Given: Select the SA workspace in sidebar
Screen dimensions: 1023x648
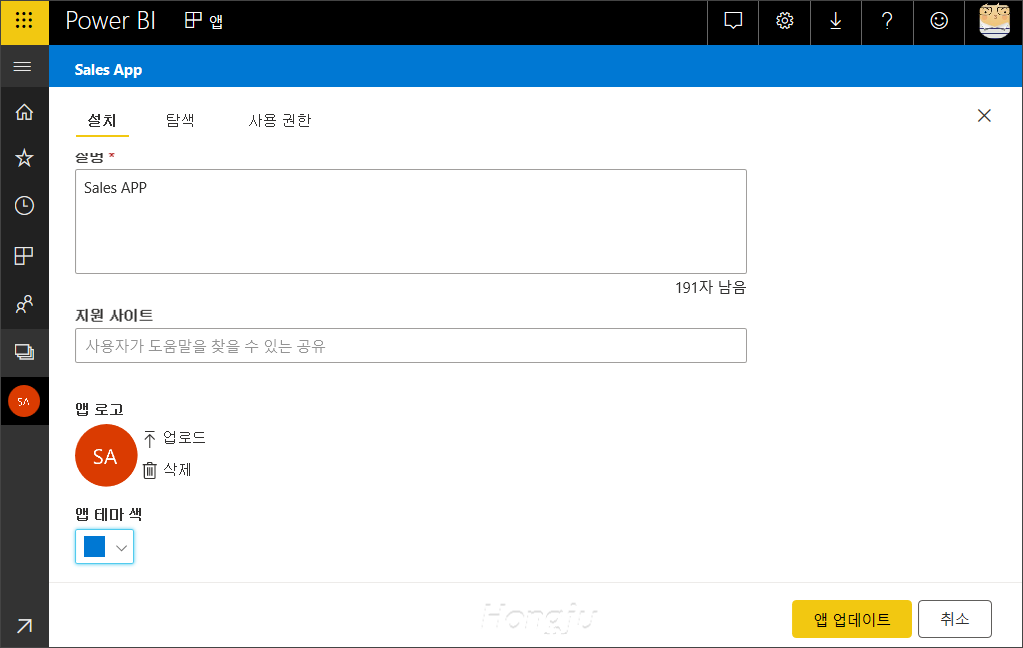Looking at the screenshot, I should (24, 401).
